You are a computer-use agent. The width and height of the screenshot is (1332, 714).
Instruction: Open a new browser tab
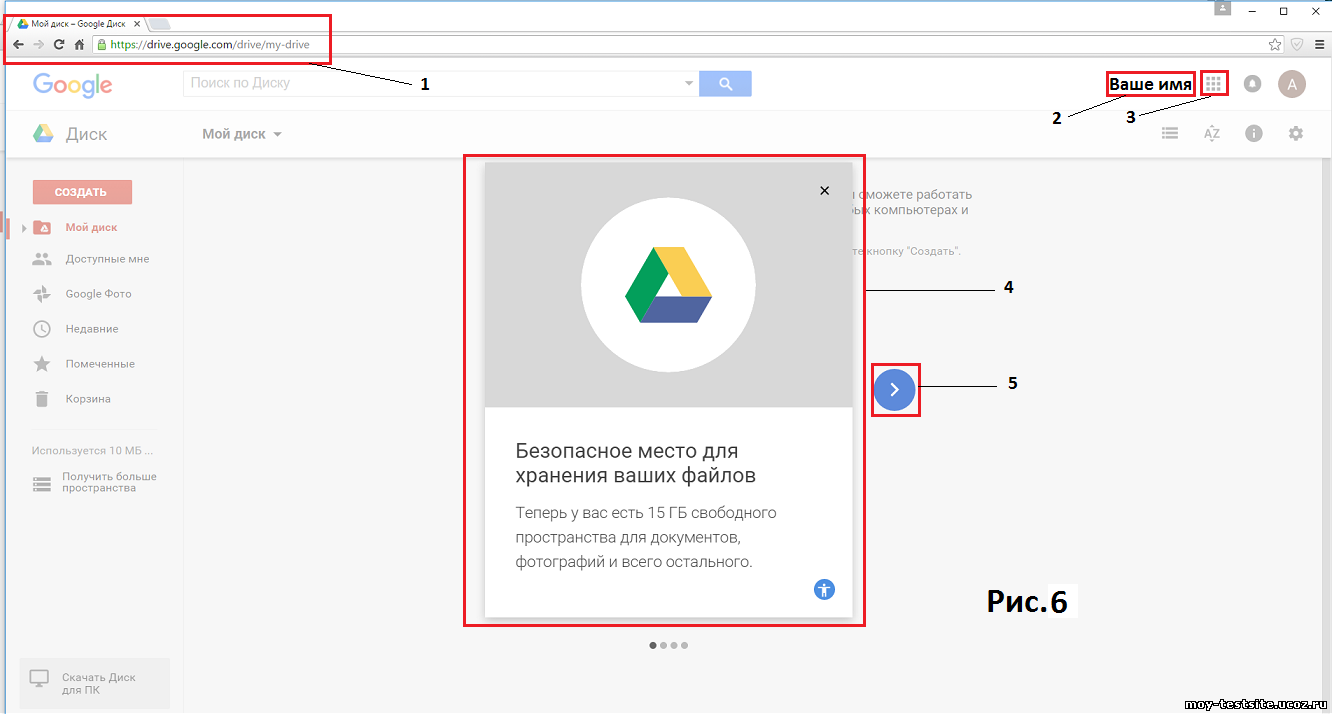[x=160, y=23]
